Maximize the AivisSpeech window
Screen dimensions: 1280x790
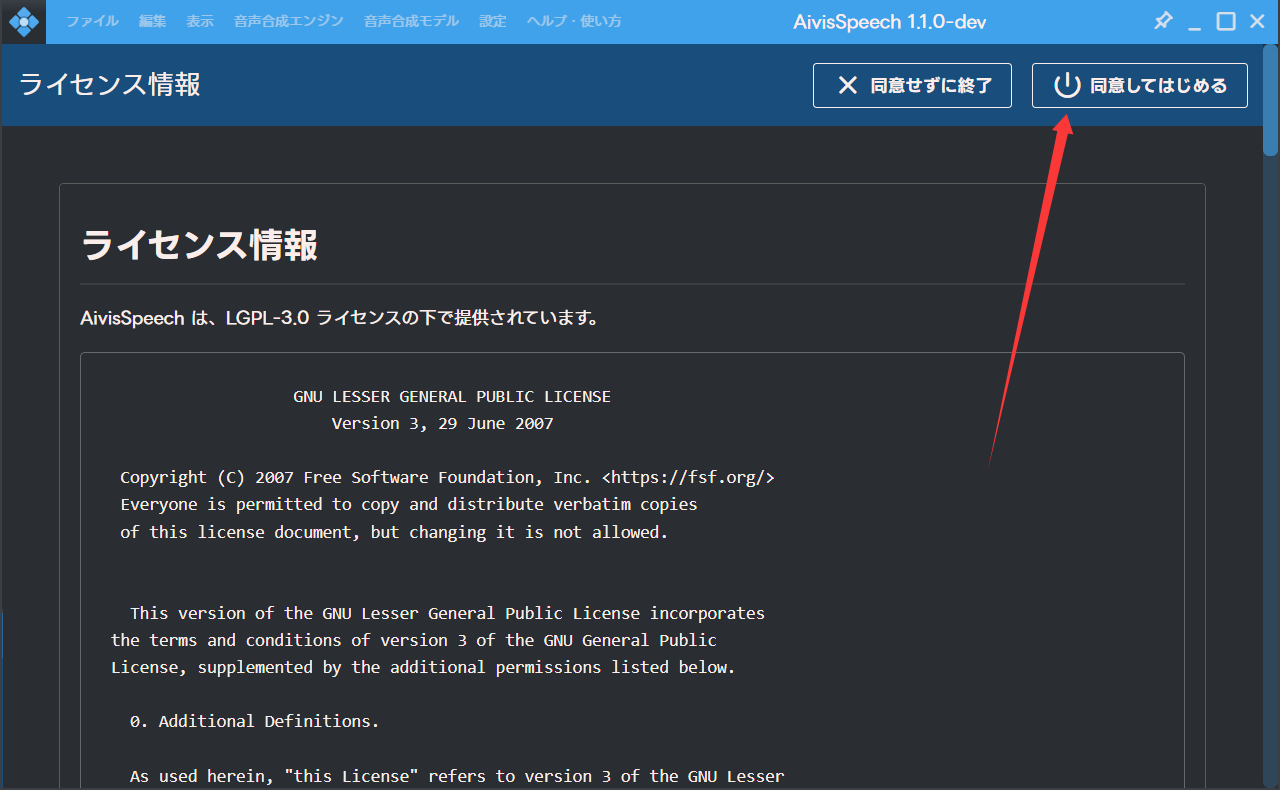pos(1226,21)
